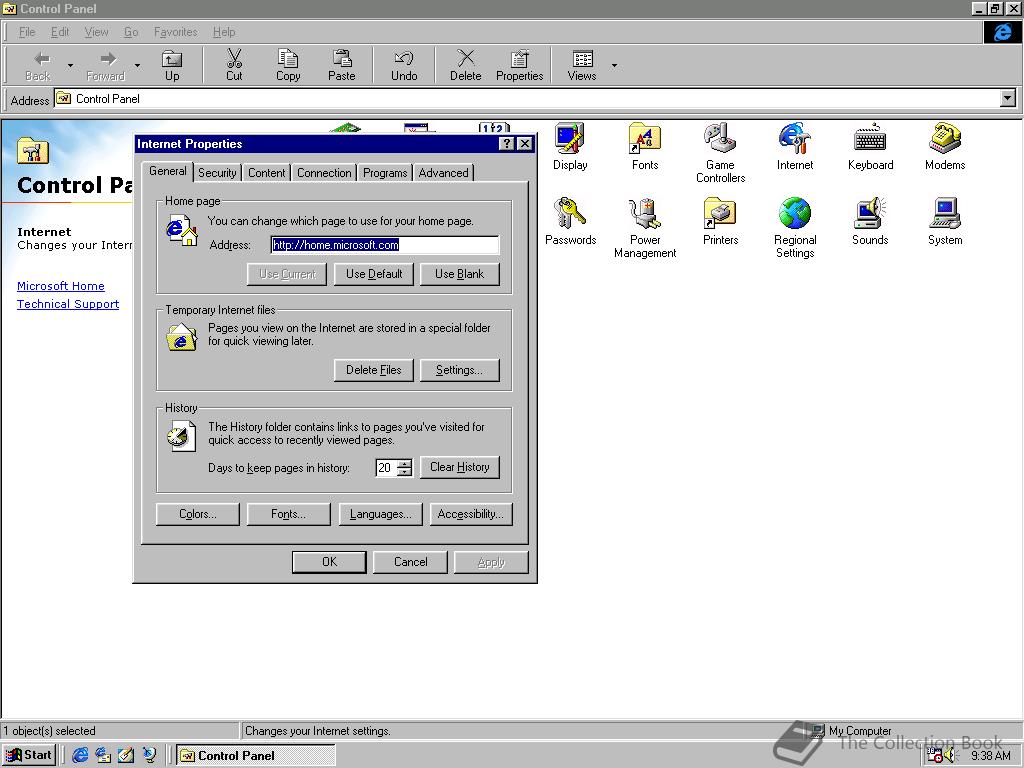Screen dimensions: 1024x768
Task: Click the Views toolbar icon
Action: click(581, 65)
